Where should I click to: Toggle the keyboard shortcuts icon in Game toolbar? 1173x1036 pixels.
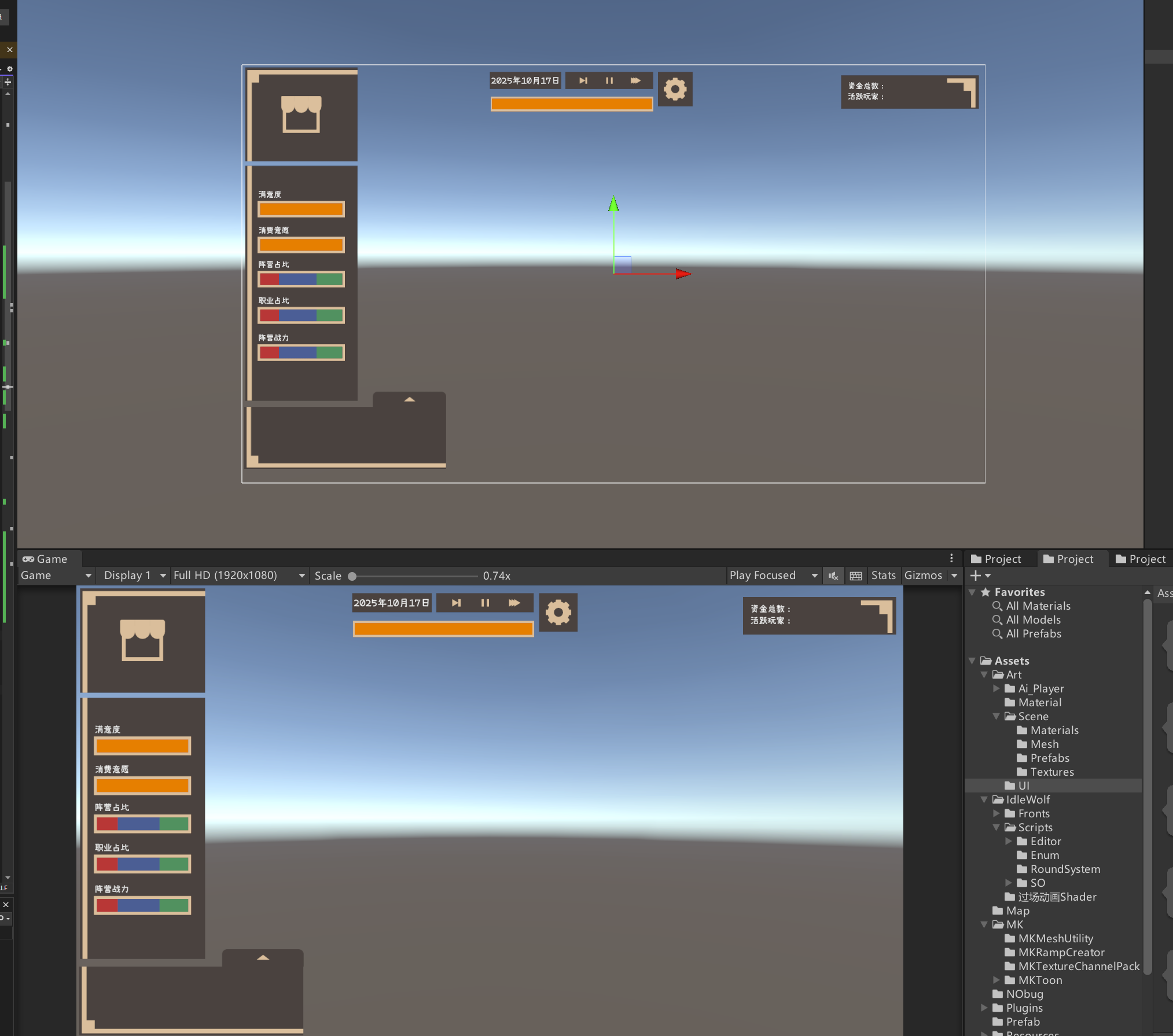click(x=856, y=576)
